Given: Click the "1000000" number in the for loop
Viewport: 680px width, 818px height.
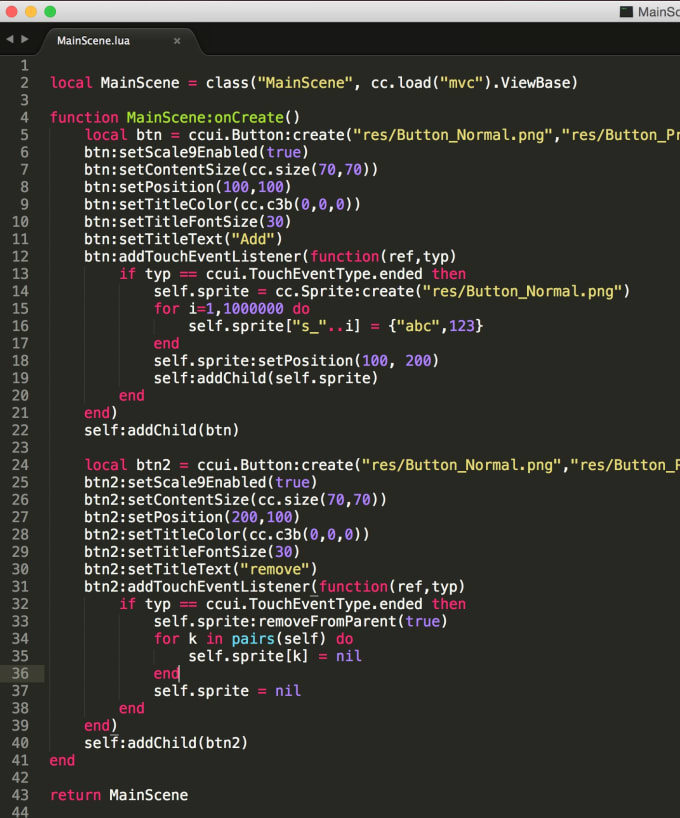Looking at the screenshot, I should [x=253, y=308].
